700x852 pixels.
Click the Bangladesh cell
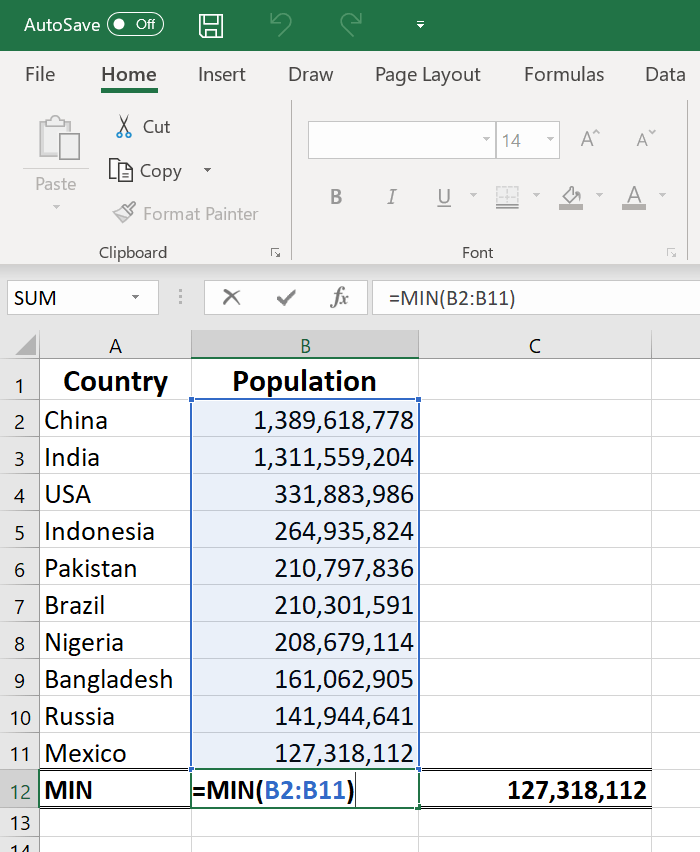115,678
